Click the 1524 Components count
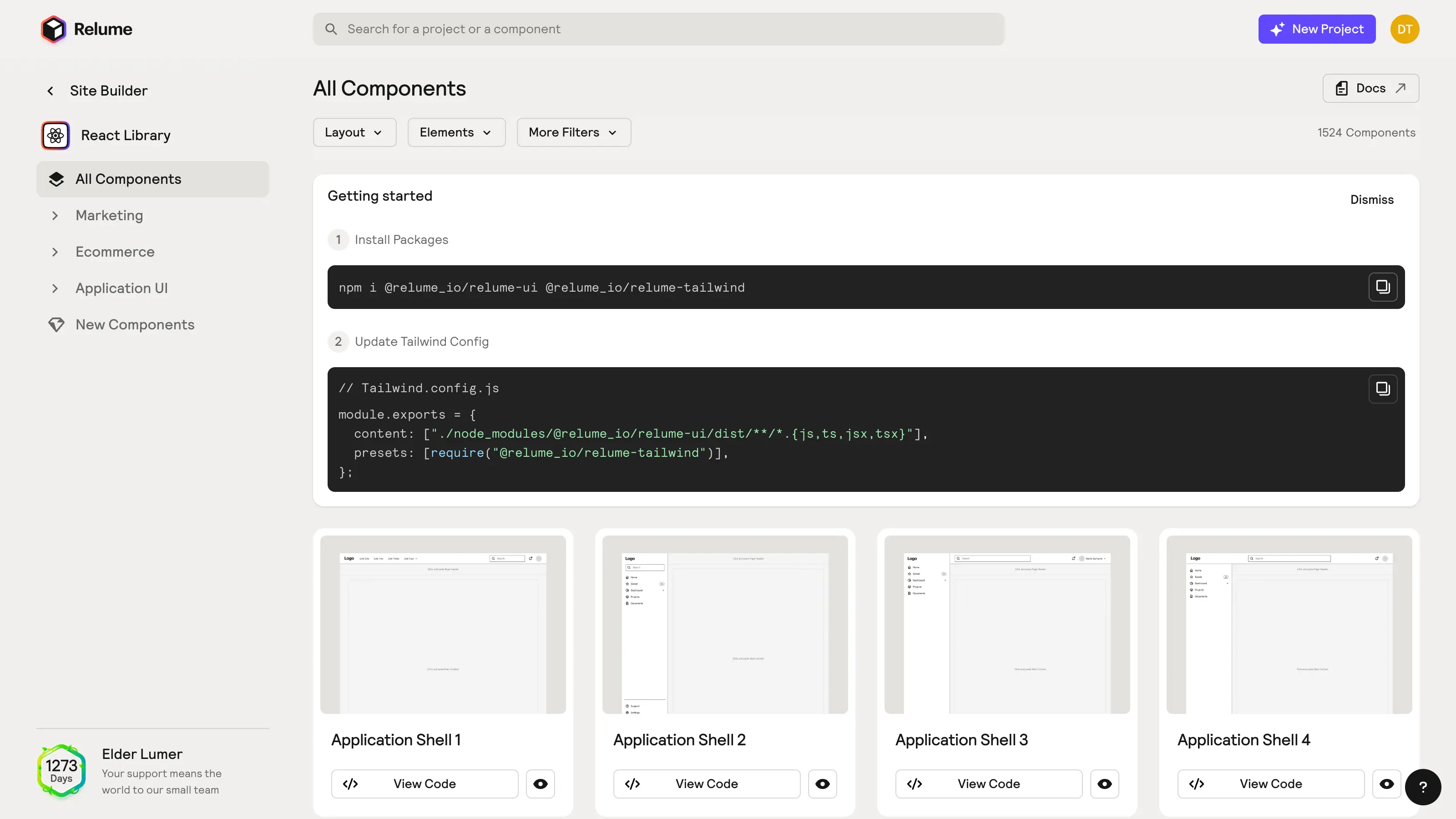 point(1366,132)
